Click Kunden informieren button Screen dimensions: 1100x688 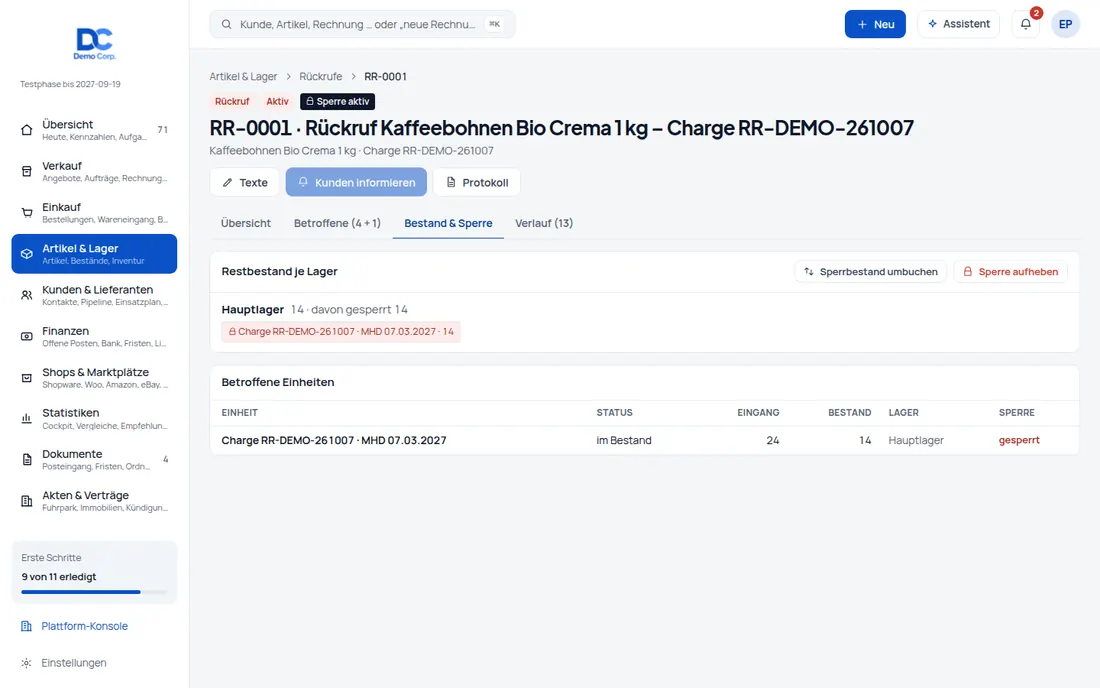[x=356, y=182]
